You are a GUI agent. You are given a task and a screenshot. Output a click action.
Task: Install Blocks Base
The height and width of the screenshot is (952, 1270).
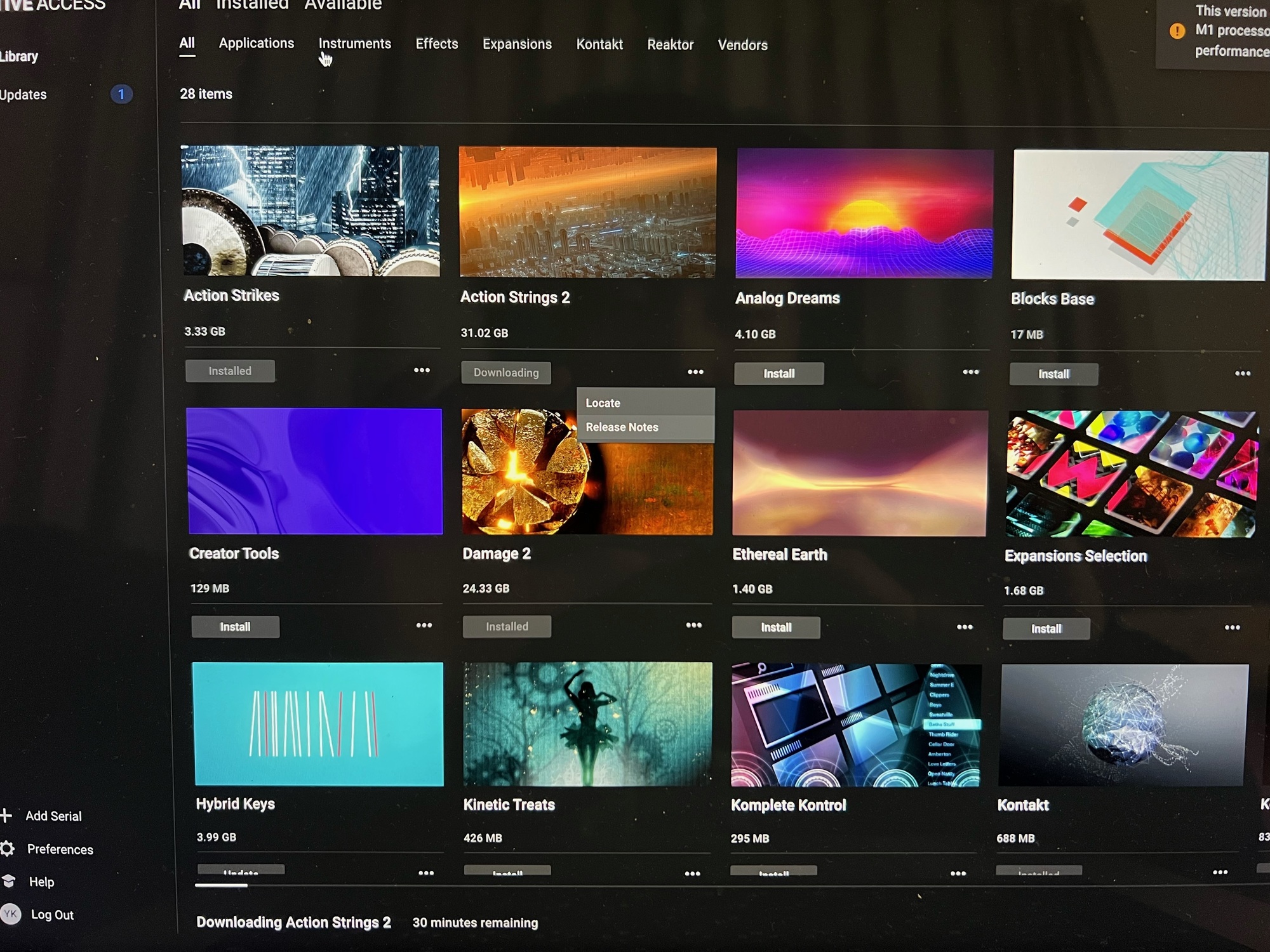pos(1053,374)
